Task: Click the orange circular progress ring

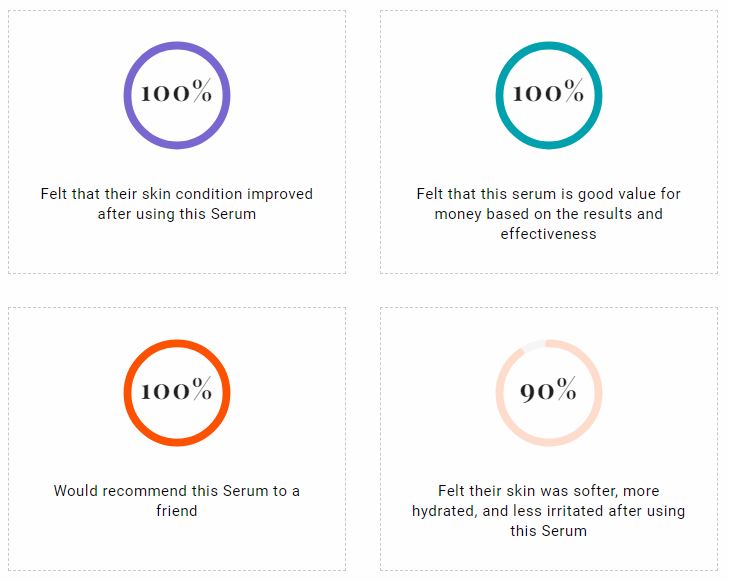Action: pyautogui.click(x=127, y=392)
